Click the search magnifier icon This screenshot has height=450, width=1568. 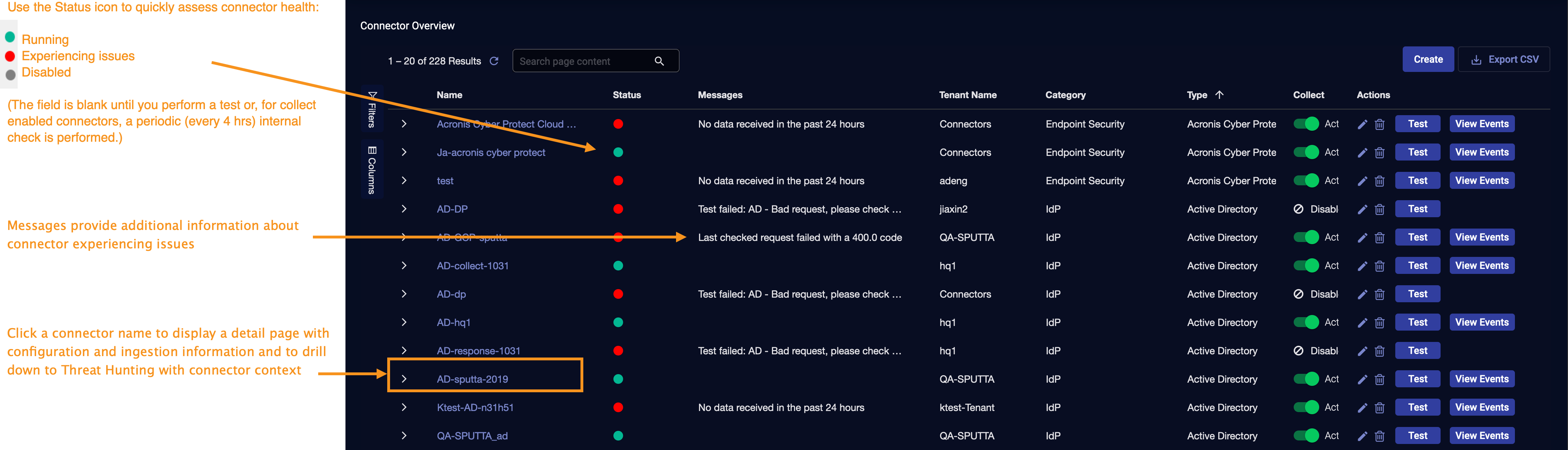pyautogui.click(x=659, y=61)
